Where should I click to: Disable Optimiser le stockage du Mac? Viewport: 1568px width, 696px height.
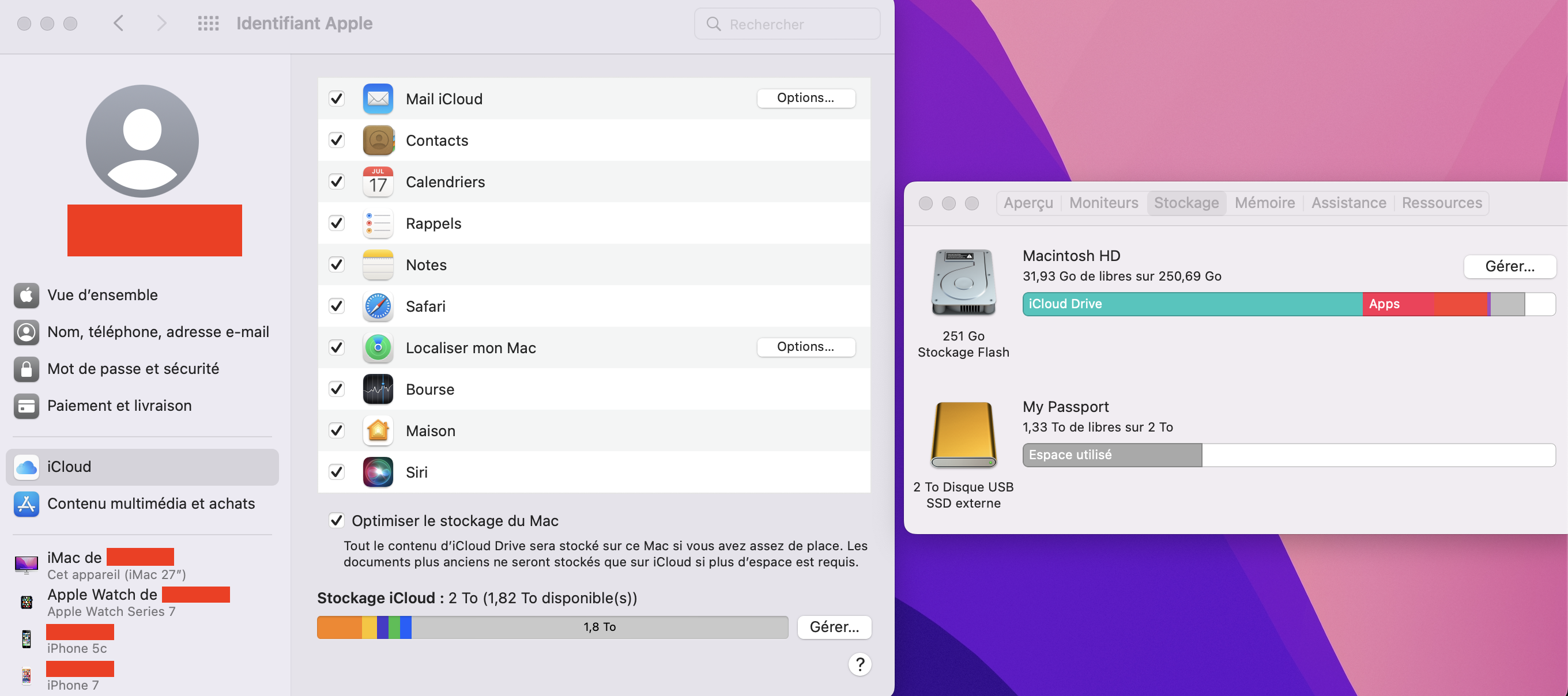click(x=337, y=520)
